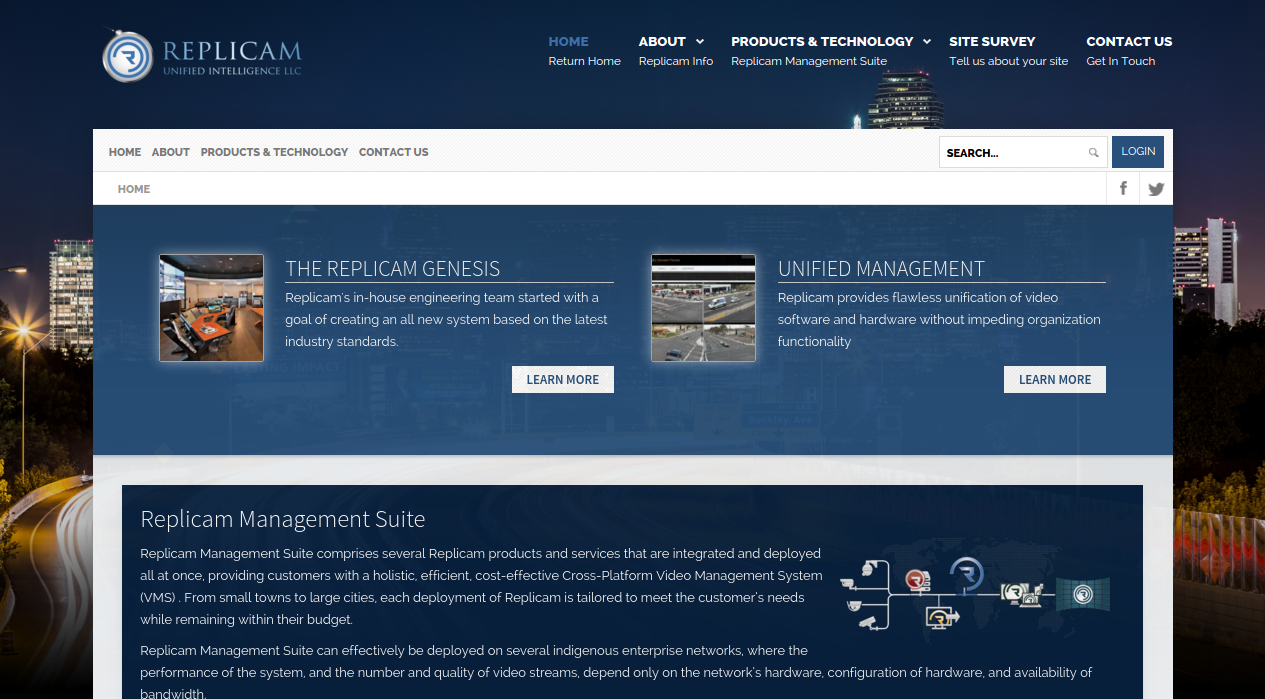Screen dimensions: 1265x699
Task: Select HOME in secondary white menu bar
Action: 125,152
